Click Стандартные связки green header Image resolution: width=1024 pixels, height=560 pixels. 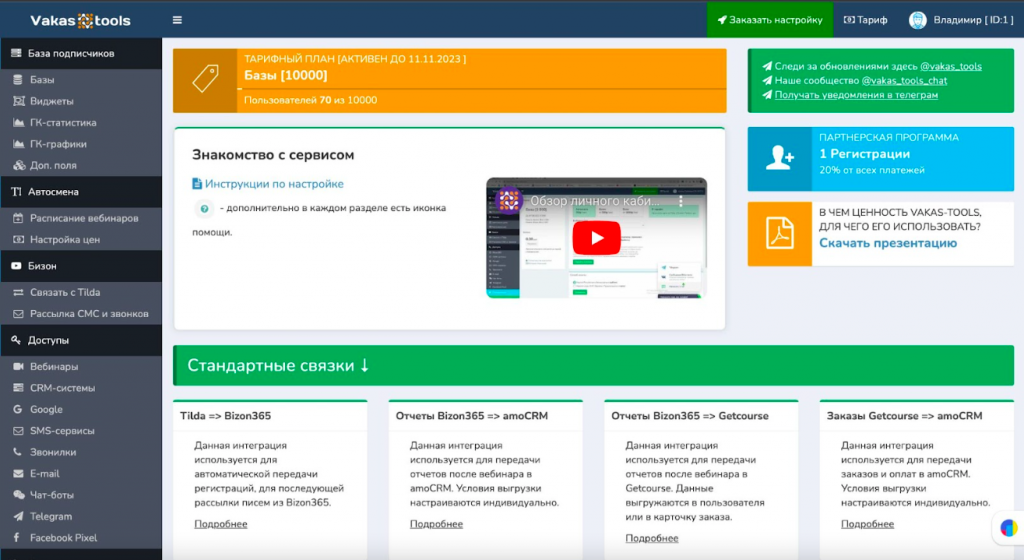click(594, 366)
